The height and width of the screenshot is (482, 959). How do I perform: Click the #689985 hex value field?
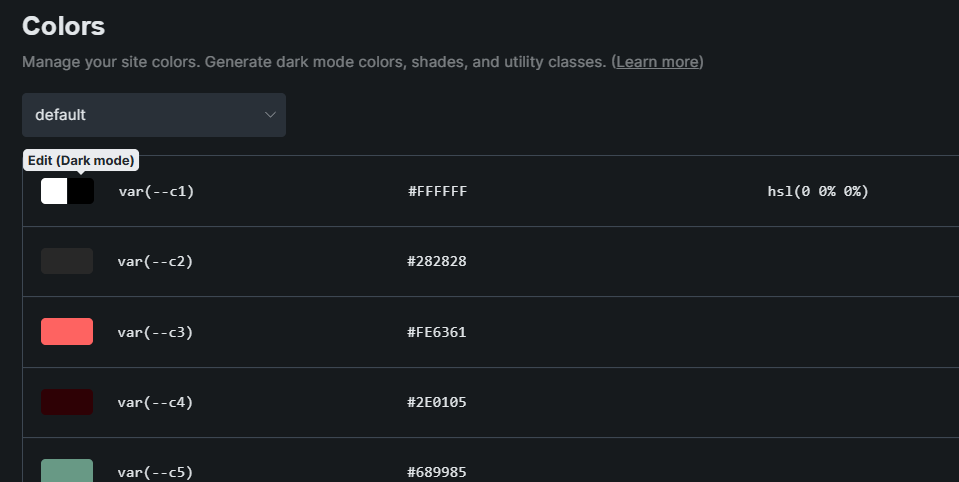point(437,472)
